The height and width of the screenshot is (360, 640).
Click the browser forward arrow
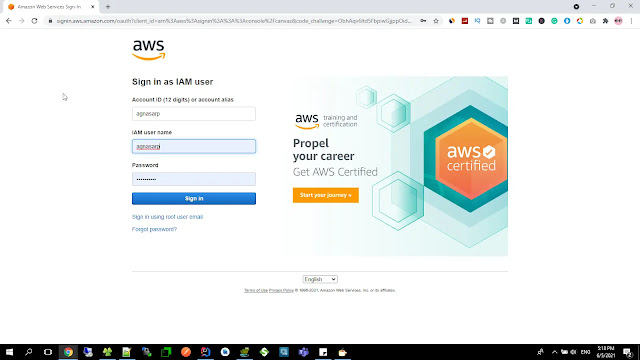(22, 21)
